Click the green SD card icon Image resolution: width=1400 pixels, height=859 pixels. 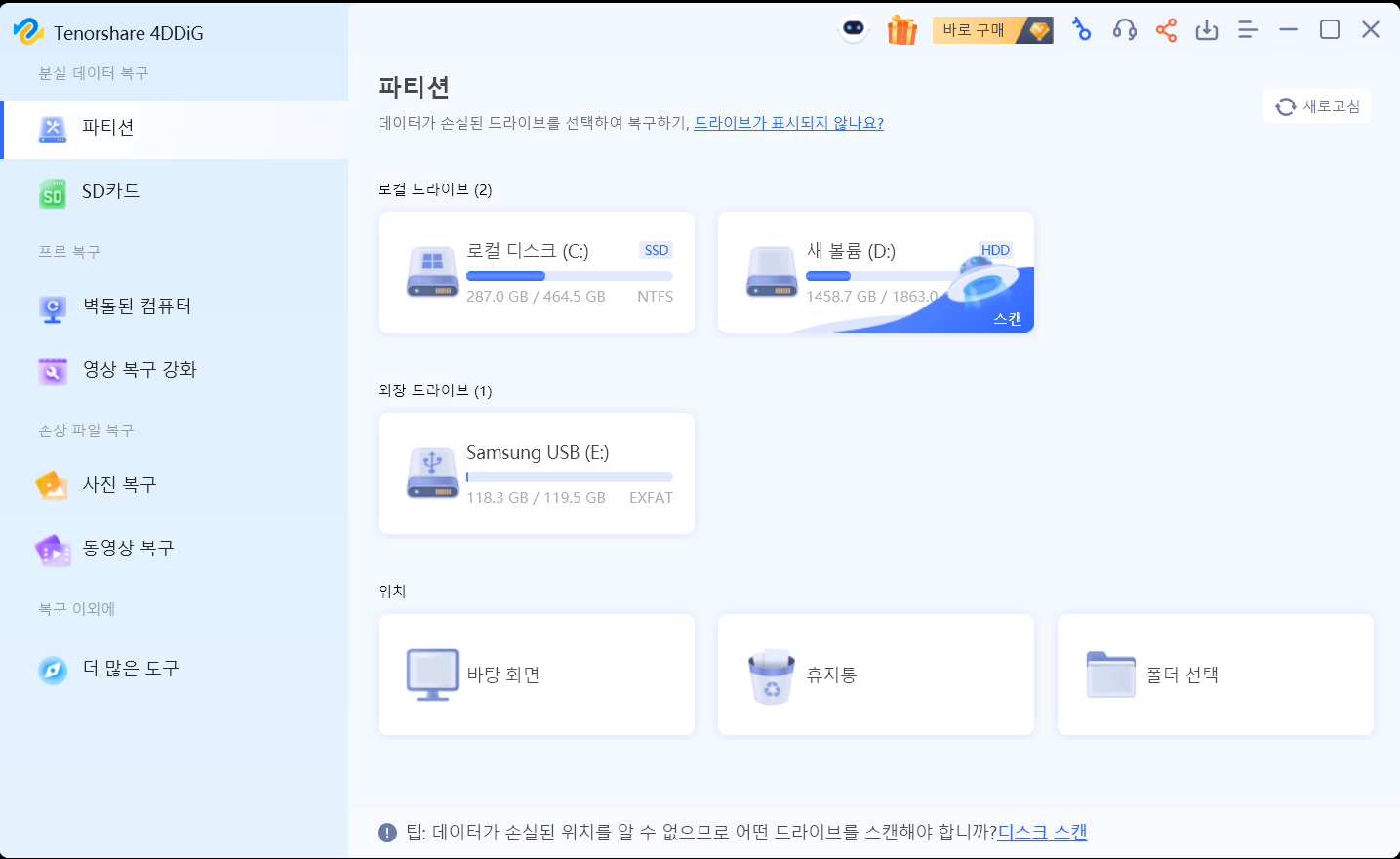53,193
